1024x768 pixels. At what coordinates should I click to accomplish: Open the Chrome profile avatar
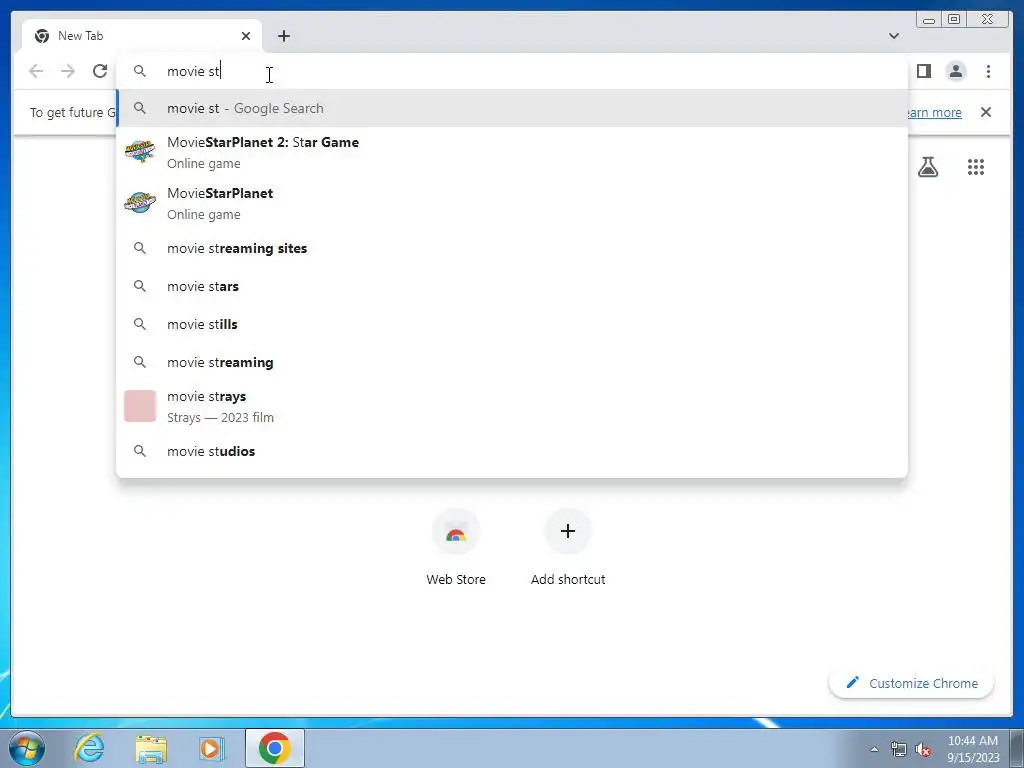[x=955, y=71]
